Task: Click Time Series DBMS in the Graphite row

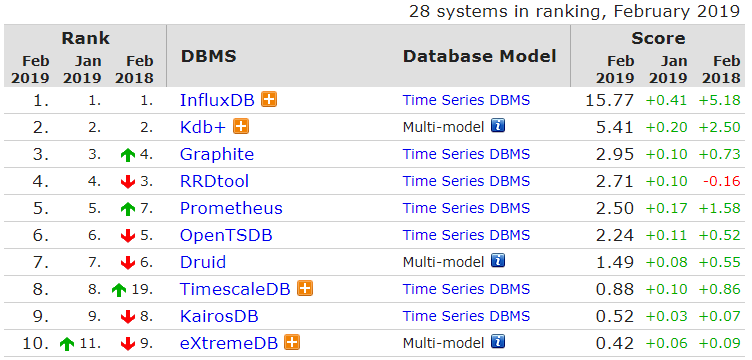Action: click(466, 154)
